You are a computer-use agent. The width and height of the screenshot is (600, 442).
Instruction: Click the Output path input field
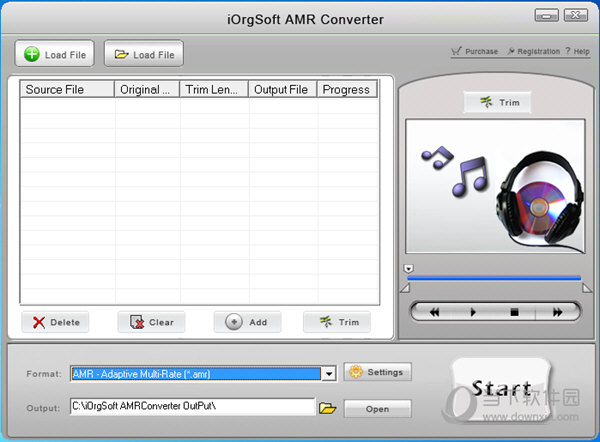click(192, 407)
